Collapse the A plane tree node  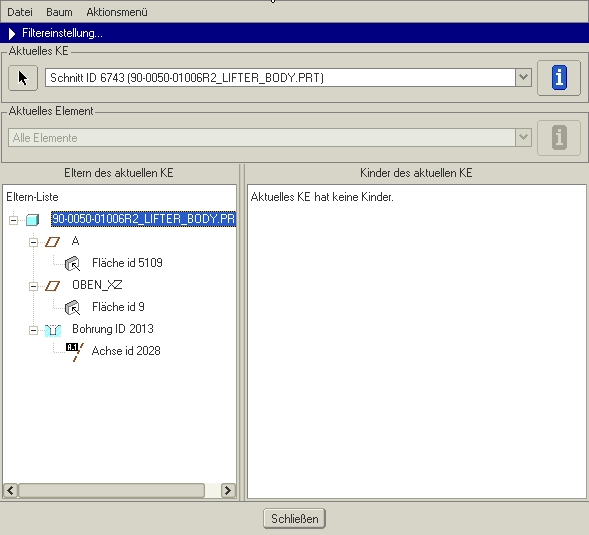coord(33,242)
